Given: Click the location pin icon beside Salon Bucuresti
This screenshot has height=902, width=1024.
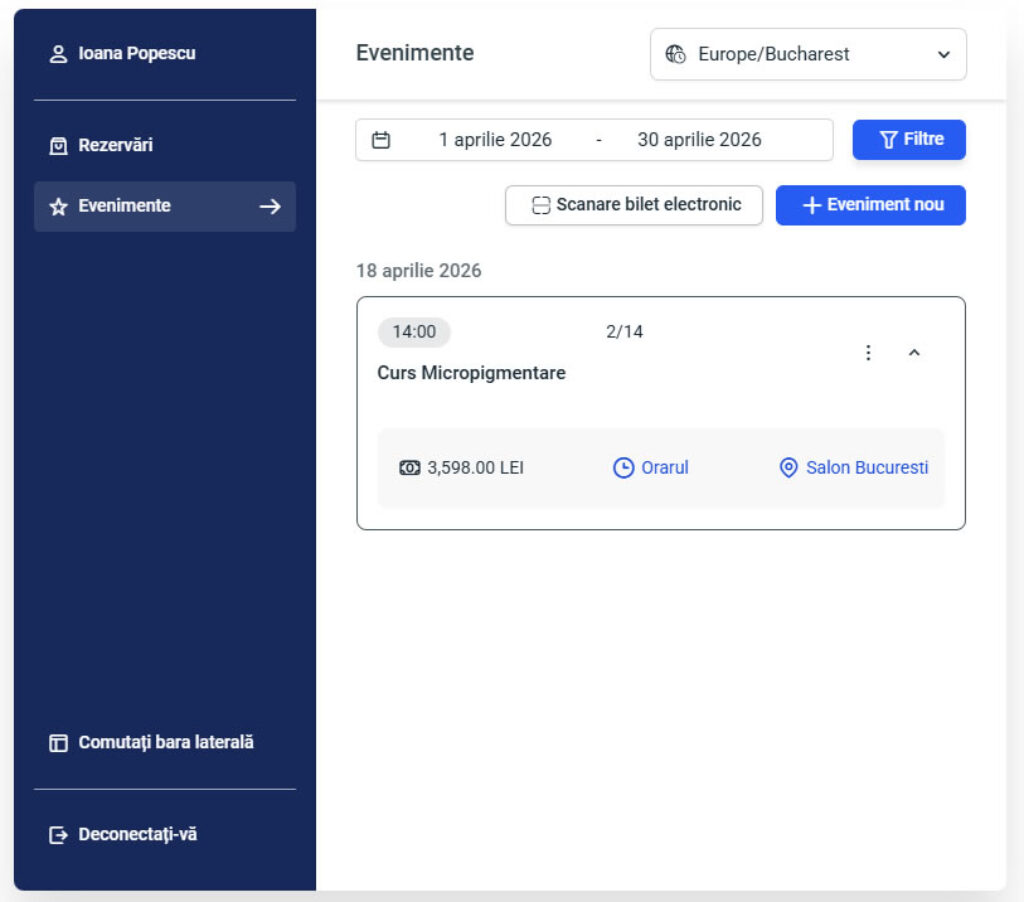Looking at the screenshot, I should 788,467.
